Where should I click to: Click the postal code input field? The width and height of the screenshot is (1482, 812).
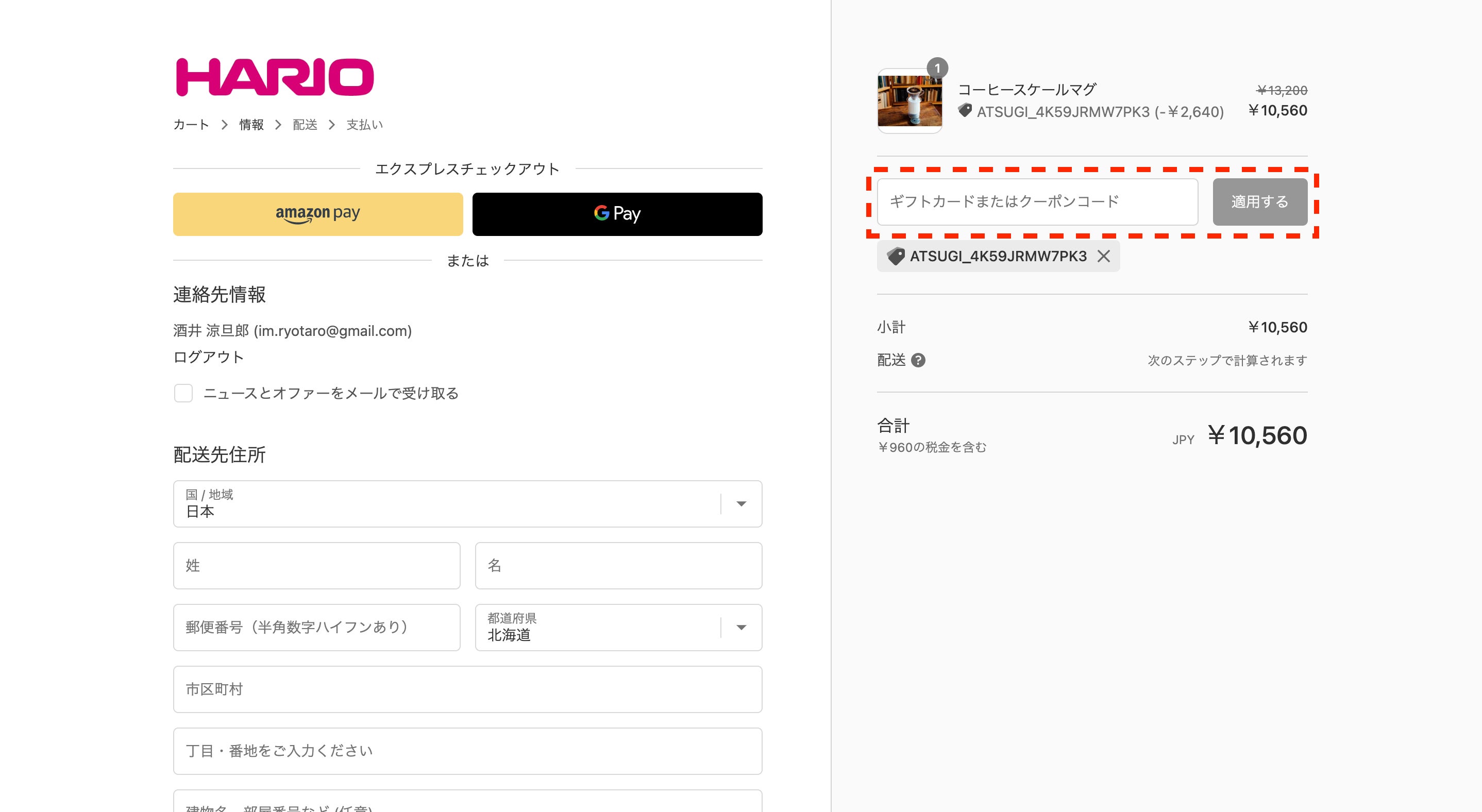316,628
